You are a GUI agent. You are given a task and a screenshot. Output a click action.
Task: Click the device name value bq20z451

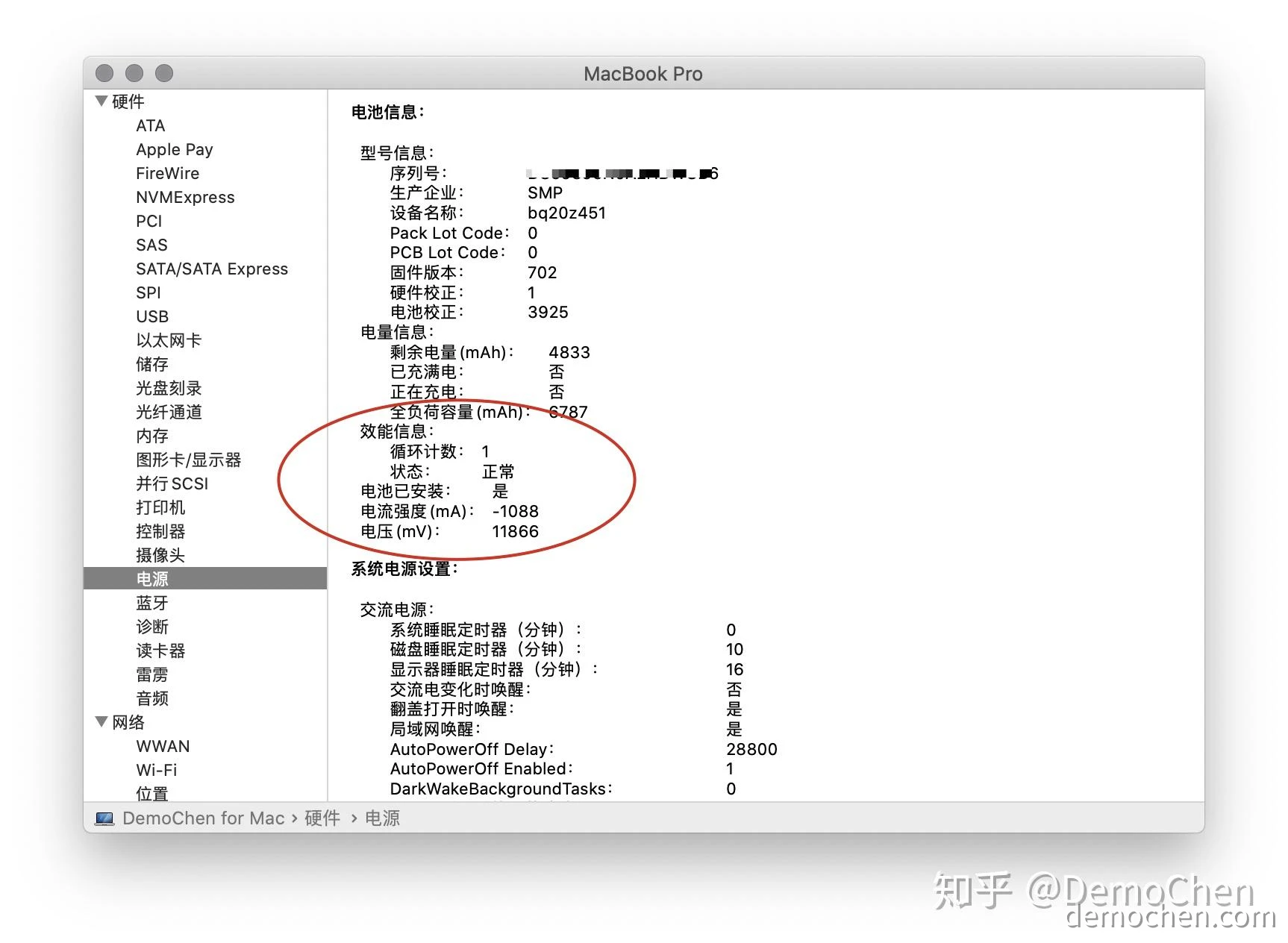[x=566, y=213]
